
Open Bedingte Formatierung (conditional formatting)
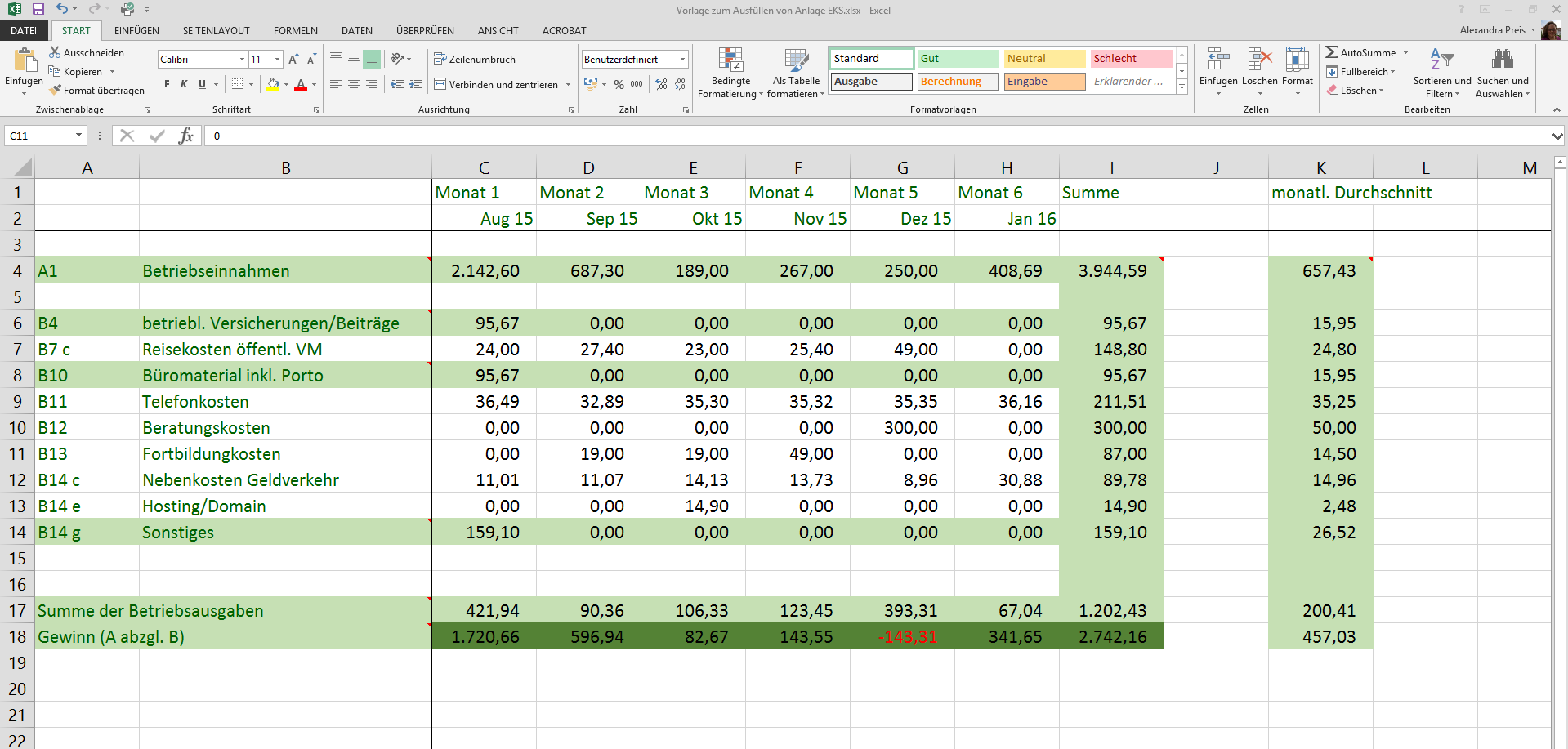(730, 73)
